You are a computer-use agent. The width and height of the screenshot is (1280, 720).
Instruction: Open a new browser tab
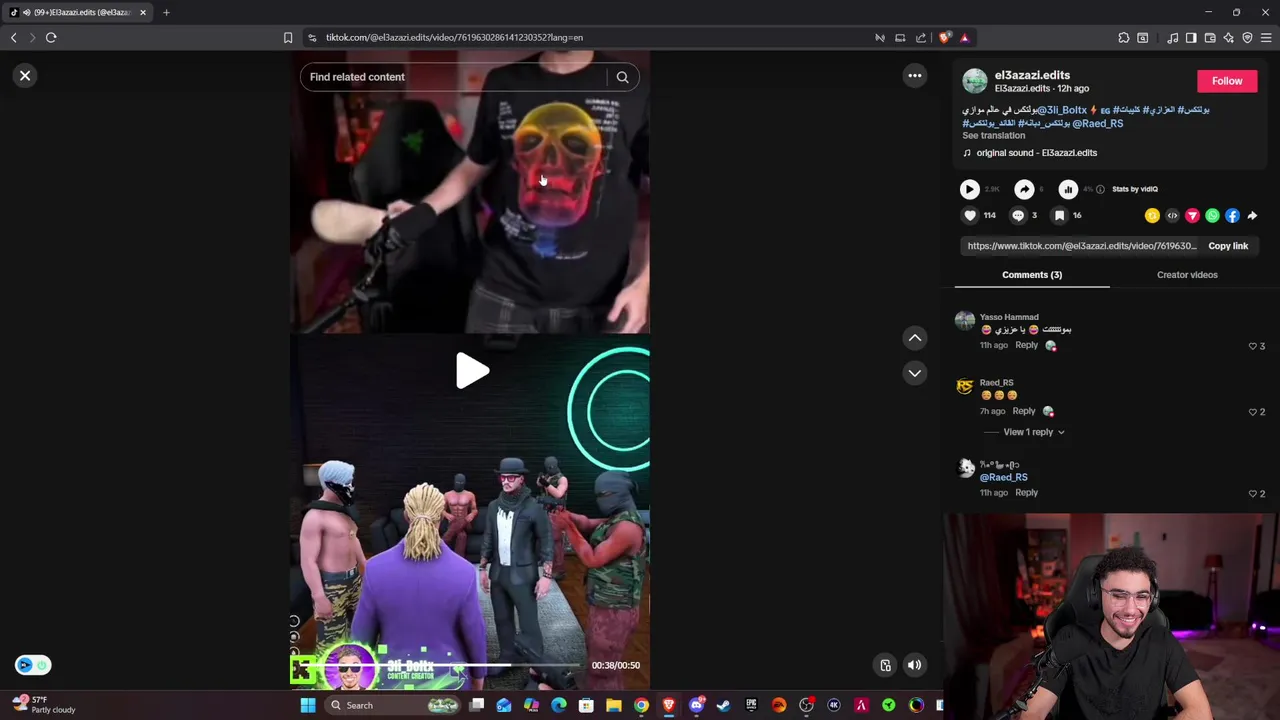point(166,12)
